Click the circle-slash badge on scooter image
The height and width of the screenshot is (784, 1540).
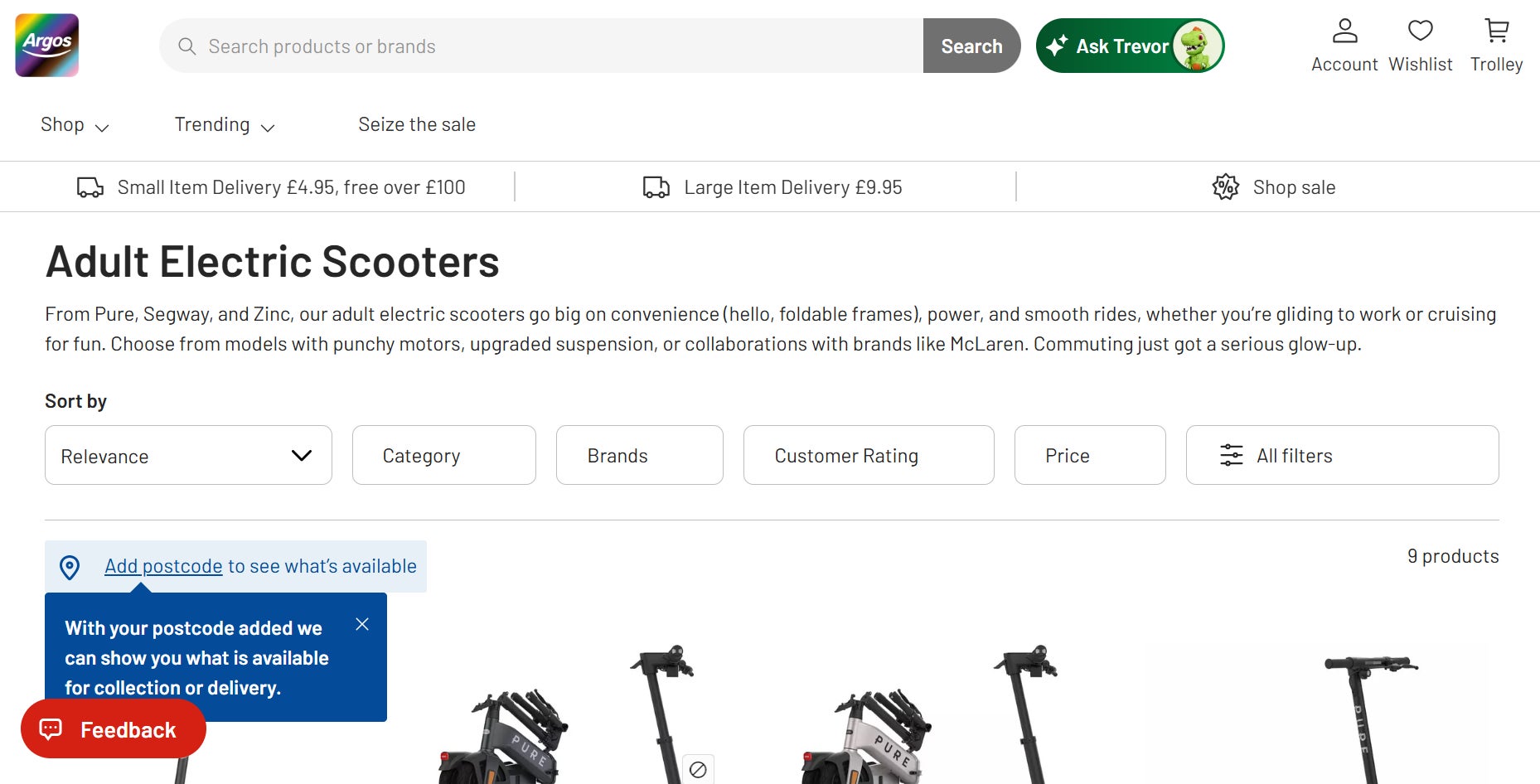tap(698, 770)
